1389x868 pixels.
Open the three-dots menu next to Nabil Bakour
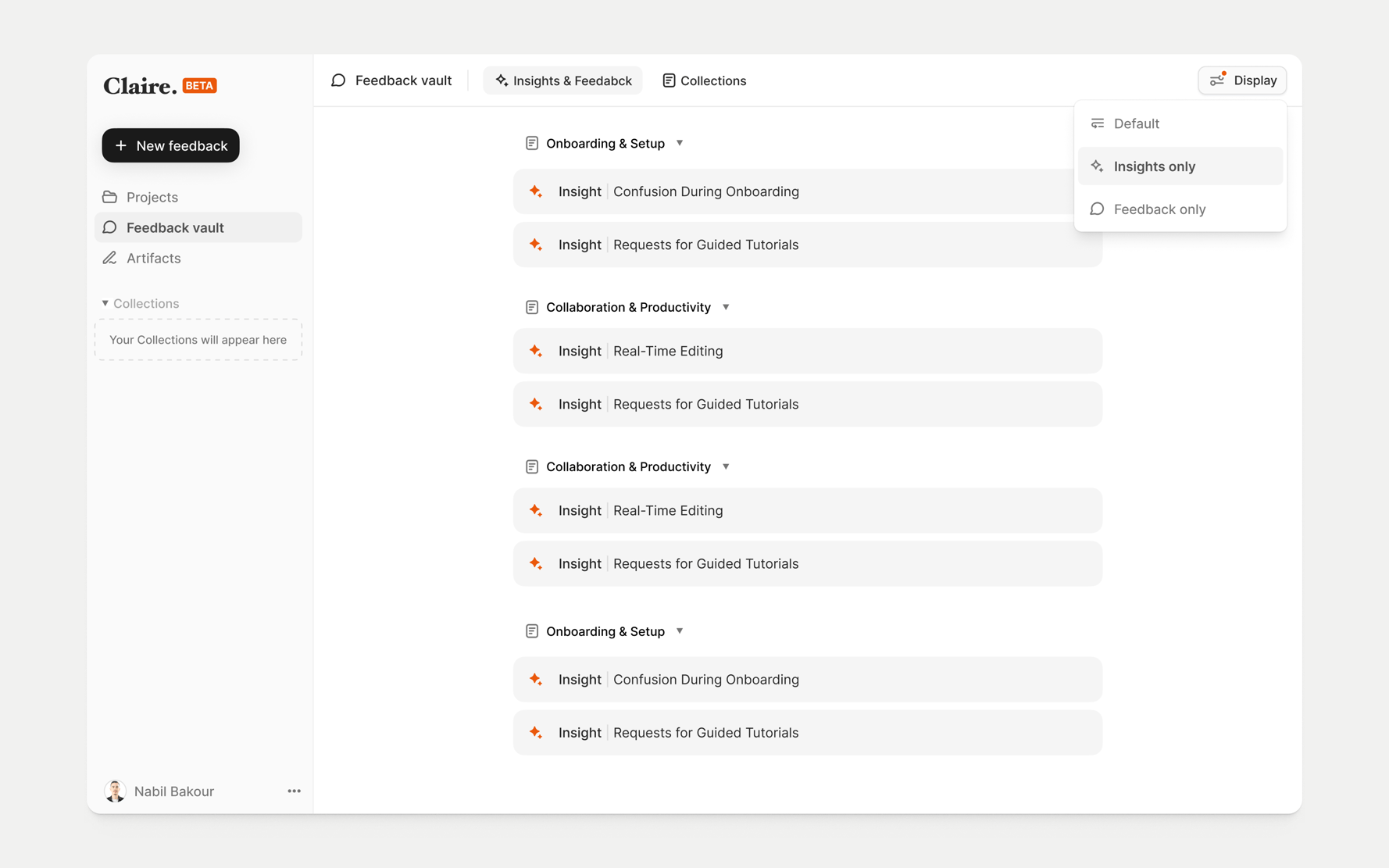click(x=294, y=791)
